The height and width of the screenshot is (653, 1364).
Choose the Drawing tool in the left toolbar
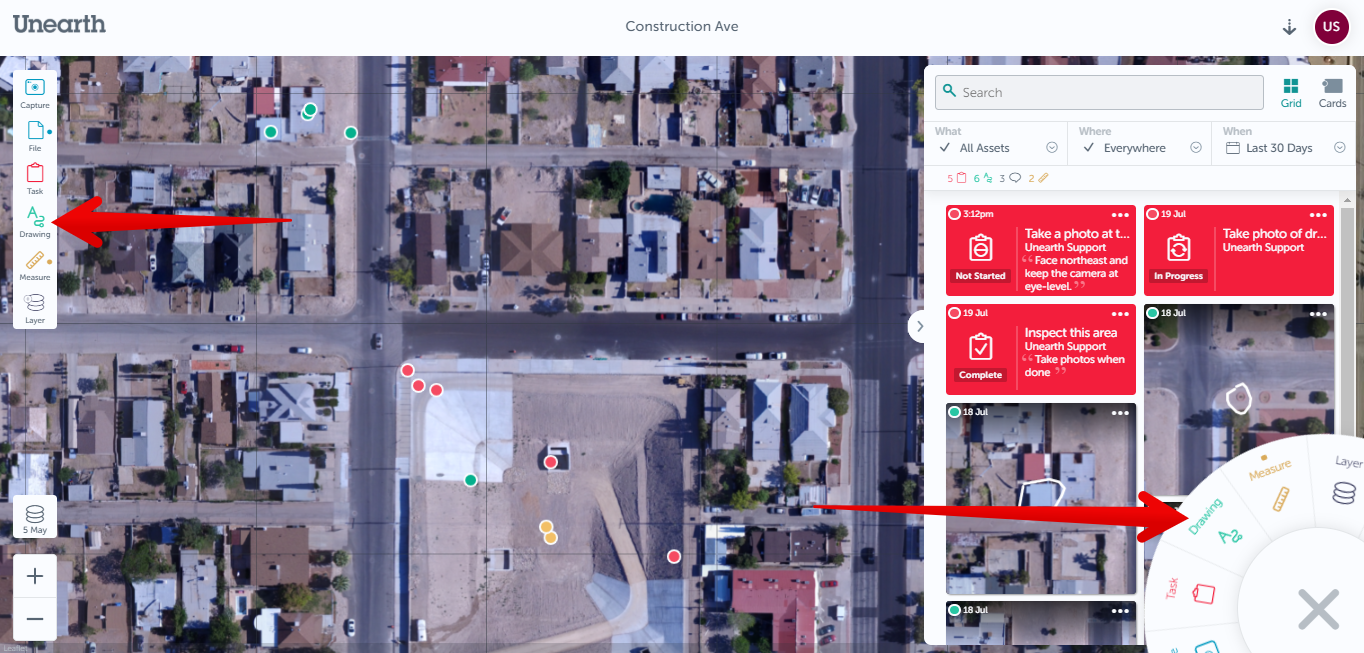[35, 222]
